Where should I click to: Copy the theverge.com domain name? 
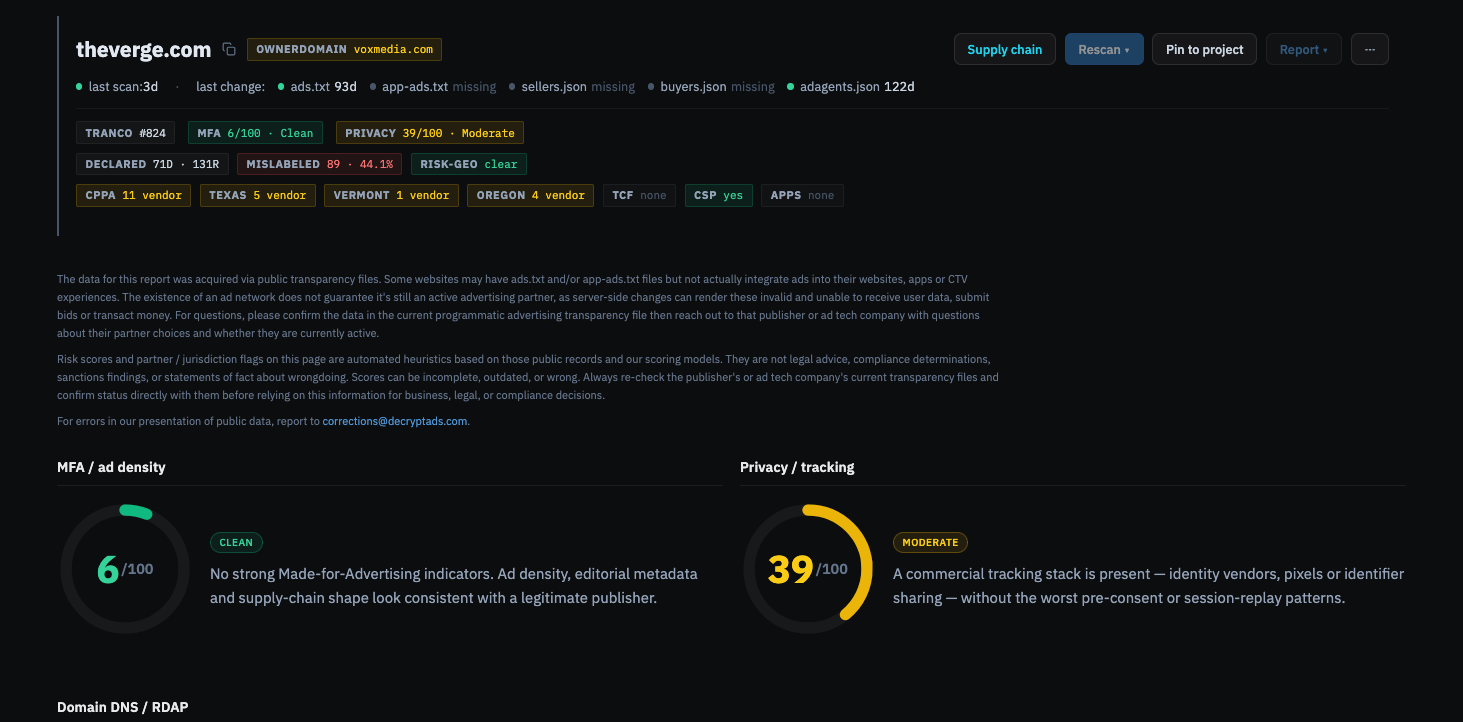click(229, 49)
